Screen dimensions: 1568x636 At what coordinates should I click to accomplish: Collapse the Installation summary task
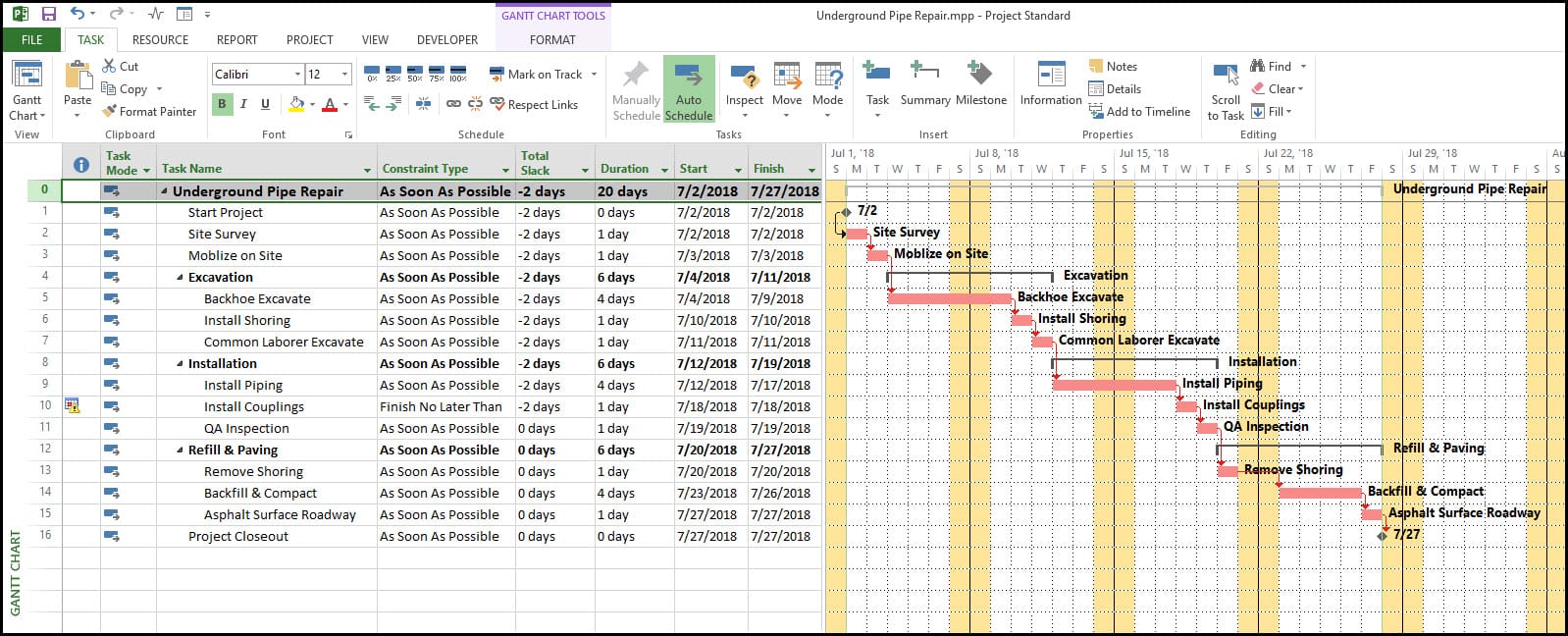click(x=180, y=364)
